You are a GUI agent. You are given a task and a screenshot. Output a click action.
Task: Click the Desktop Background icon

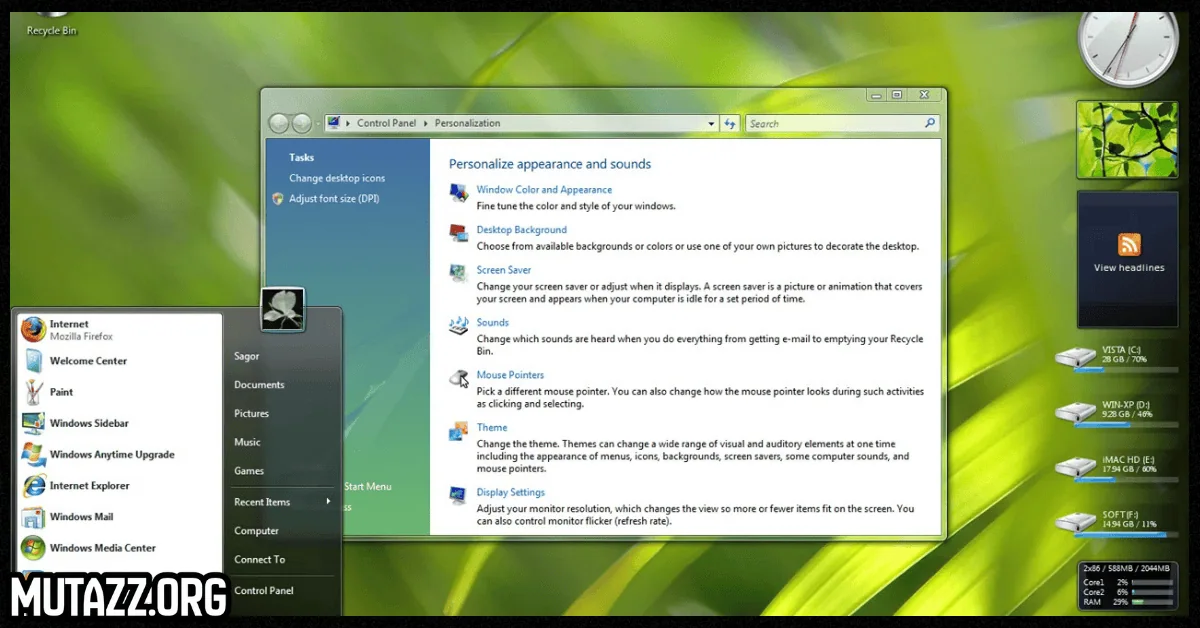[459, 232]
